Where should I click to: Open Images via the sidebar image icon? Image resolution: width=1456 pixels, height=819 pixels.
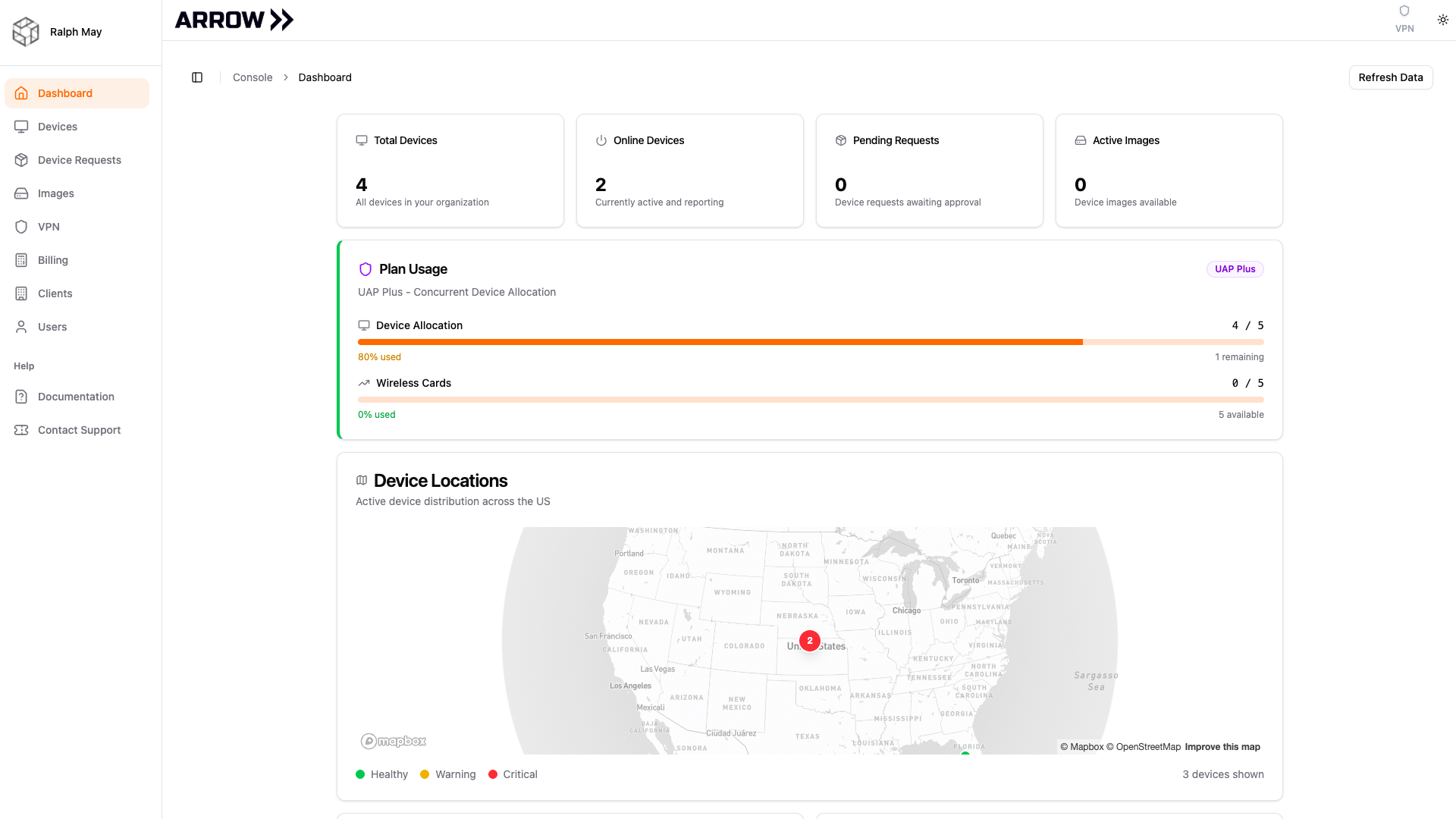[x=20, y=193]
